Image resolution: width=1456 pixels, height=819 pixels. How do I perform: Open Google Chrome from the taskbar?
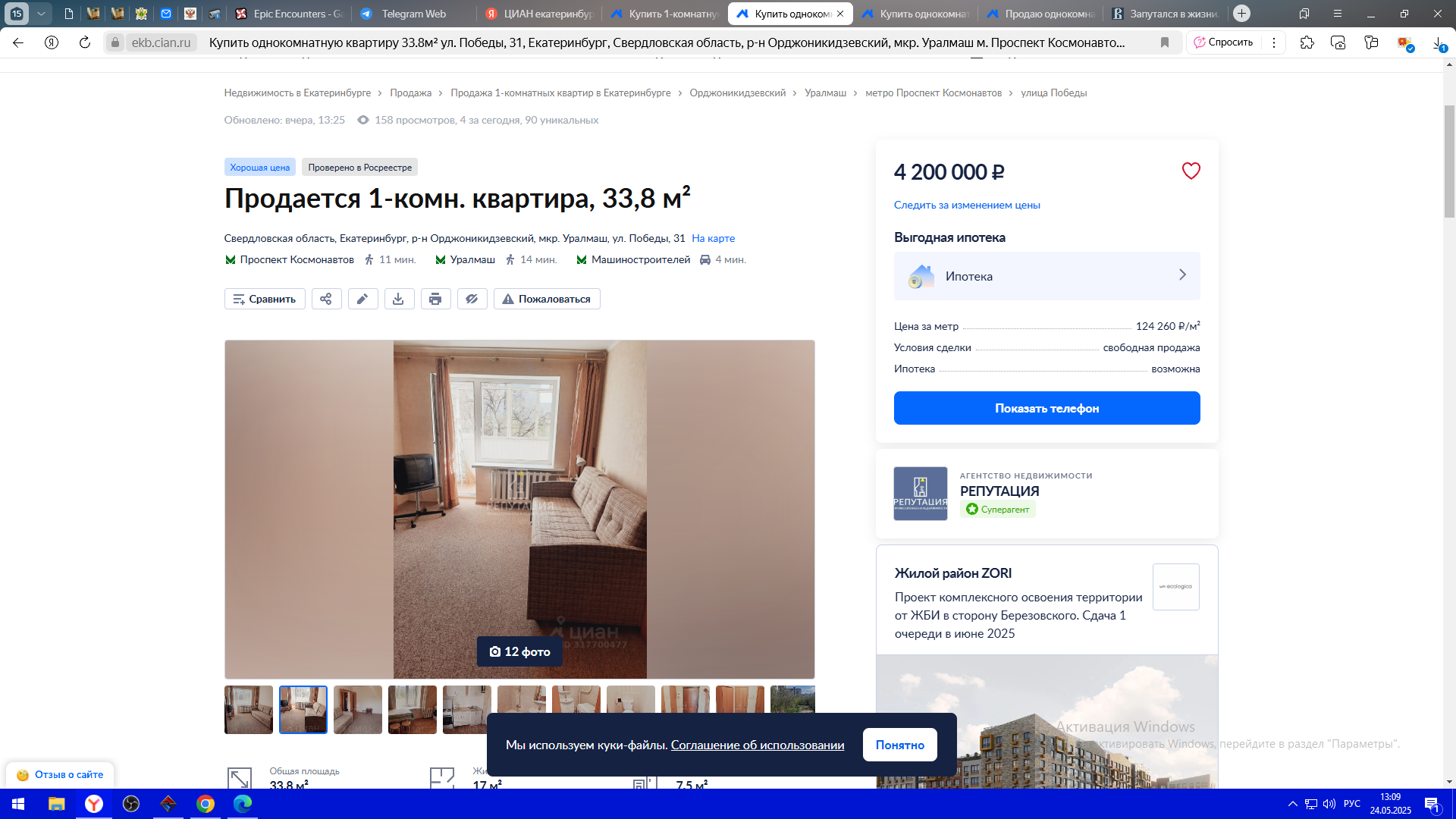[x=206, y=804]
